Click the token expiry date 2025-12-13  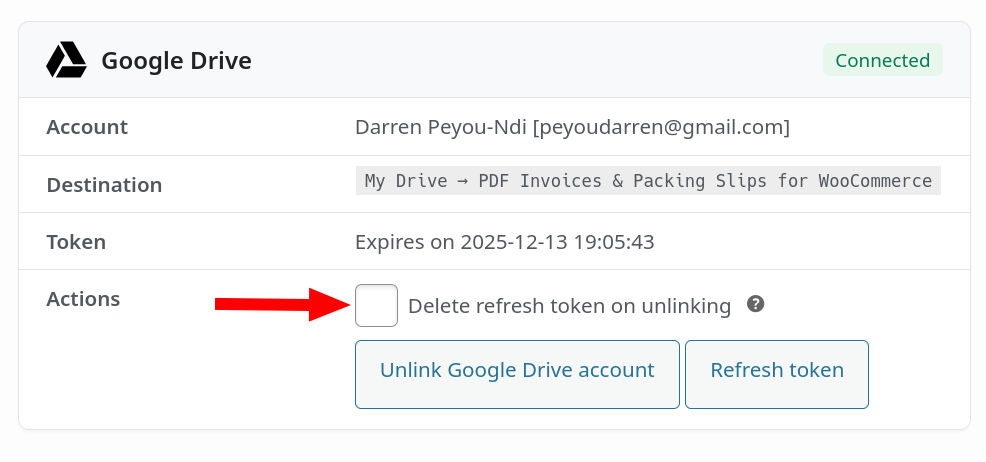[515, 242]
